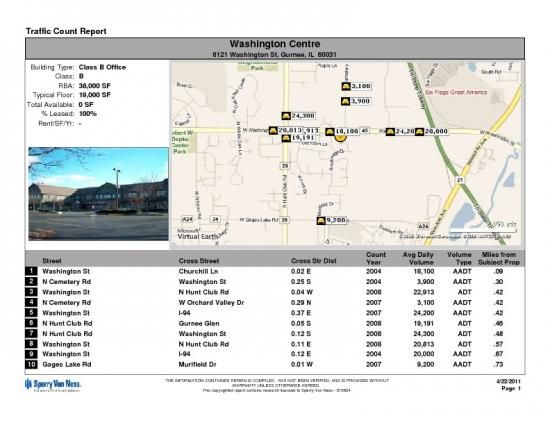The width and height of the screenshot is (550, 425).
Task: Click the Cross Str Dist column header
Action: click(x=314, y=261)
